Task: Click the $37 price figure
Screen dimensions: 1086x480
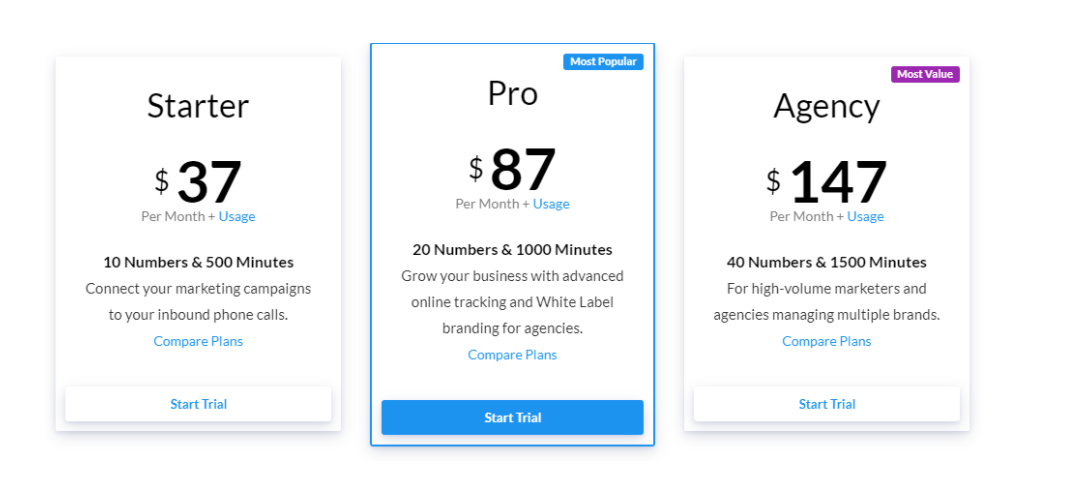Action: click(x=209, y=182)
